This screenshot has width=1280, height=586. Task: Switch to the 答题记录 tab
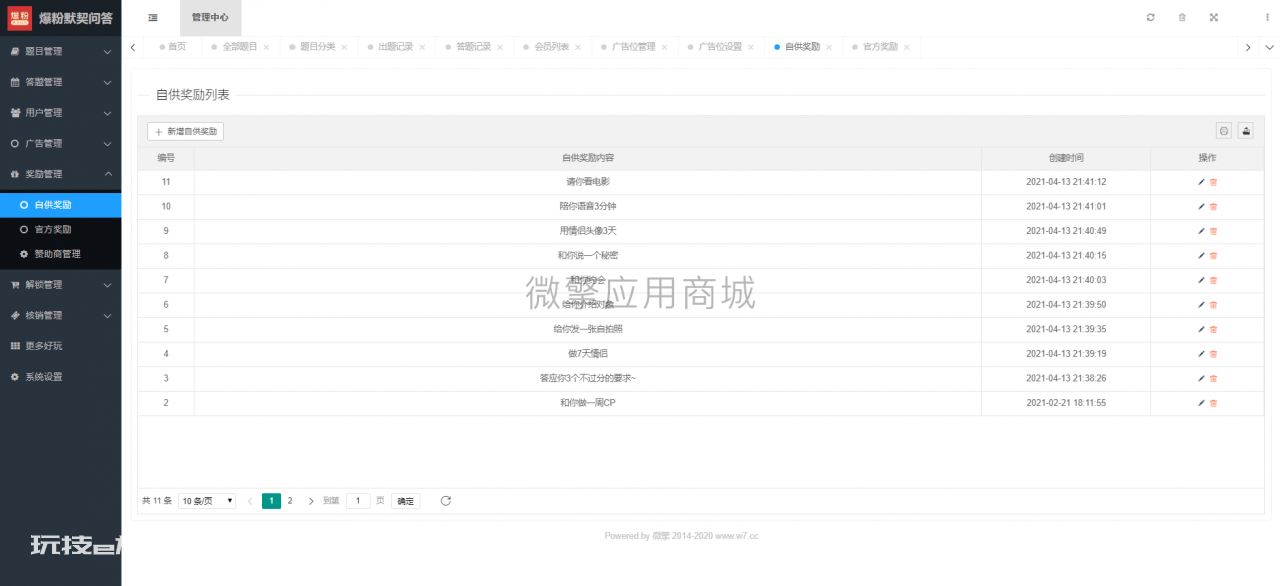473,48
